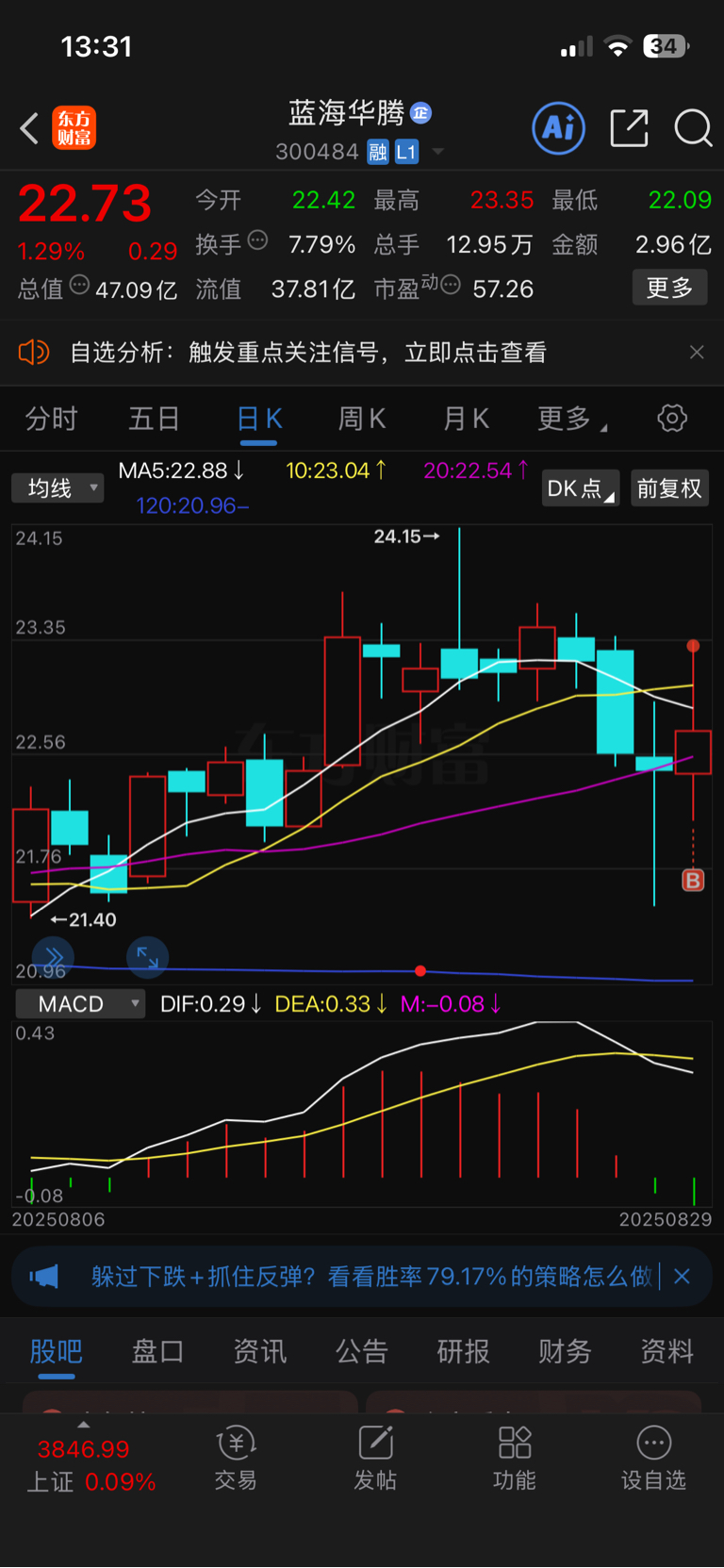The height and width of the screenshot is (1568, 724).
Task: Tap the L1 level badge
Action: [406, 152]
